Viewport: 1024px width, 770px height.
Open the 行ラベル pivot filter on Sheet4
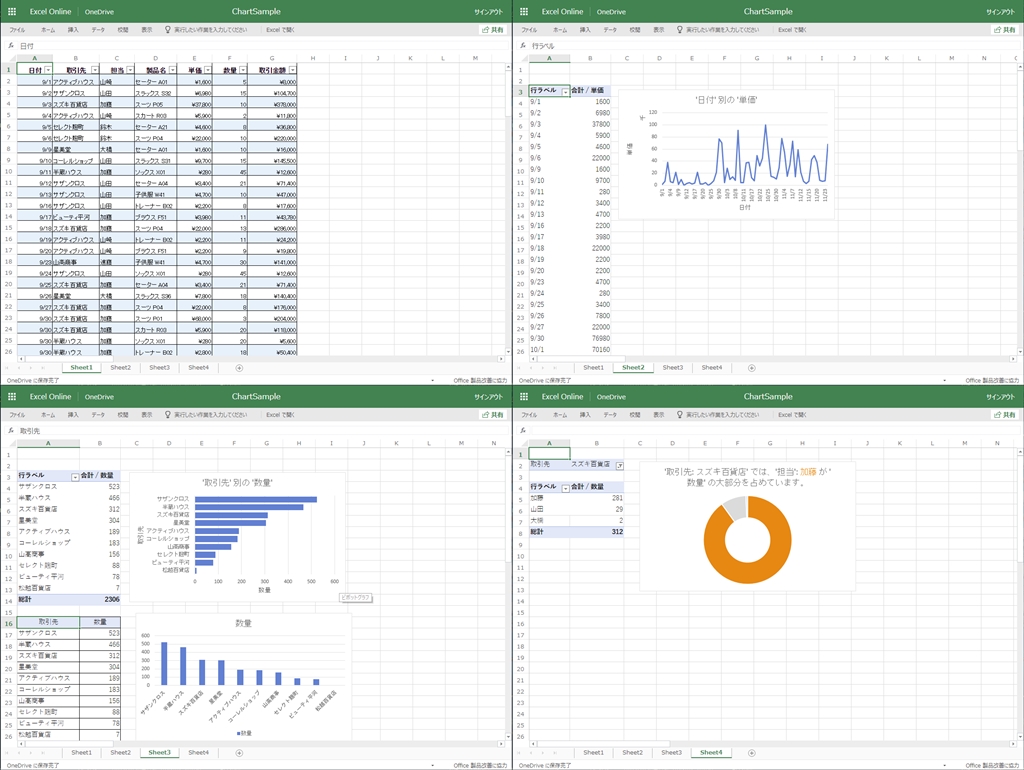coord(566,488)
